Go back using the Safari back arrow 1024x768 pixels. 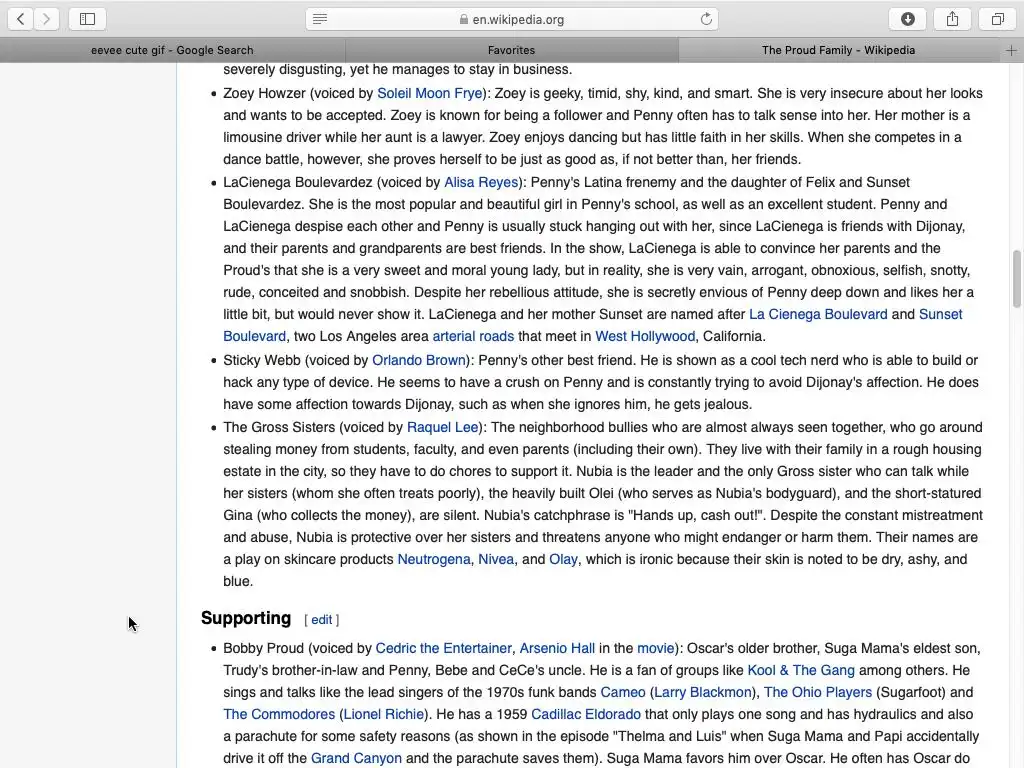20,19
